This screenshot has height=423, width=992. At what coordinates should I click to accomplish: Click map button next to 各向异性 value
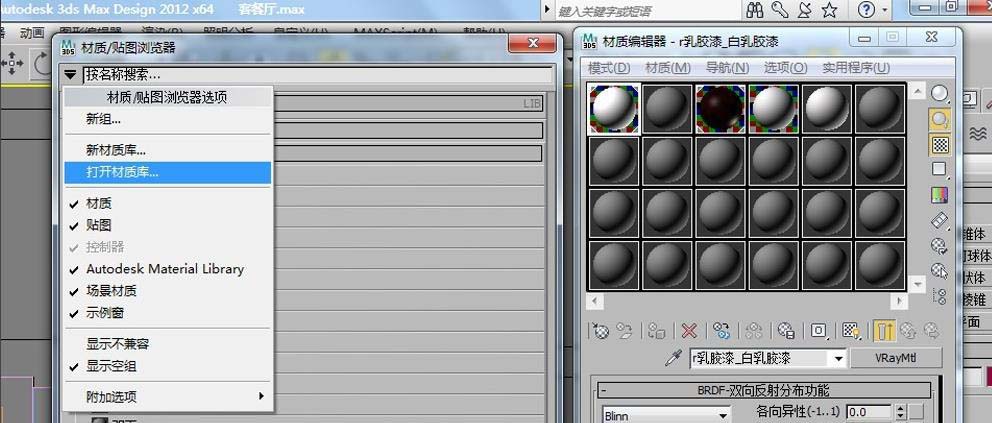[x=916, y=412]
